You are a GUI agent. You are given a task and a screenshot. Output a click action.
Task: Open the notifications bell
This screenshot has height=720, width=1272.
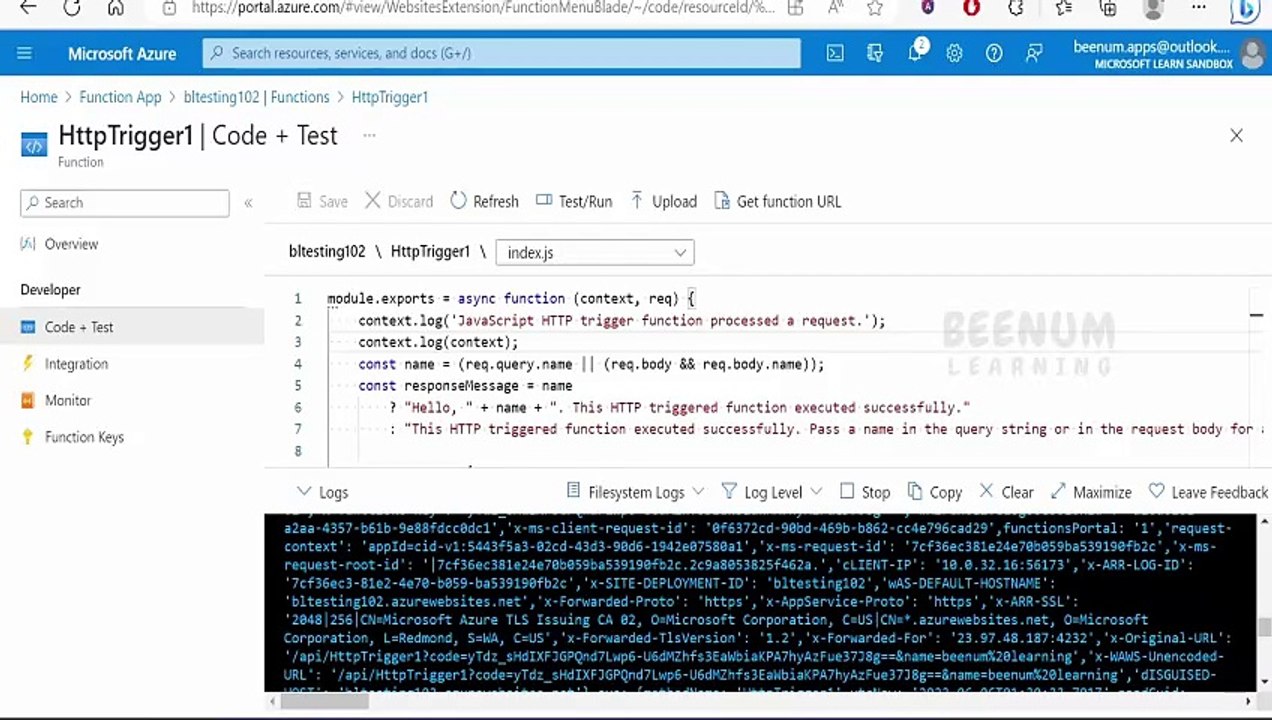pos(915,53)
